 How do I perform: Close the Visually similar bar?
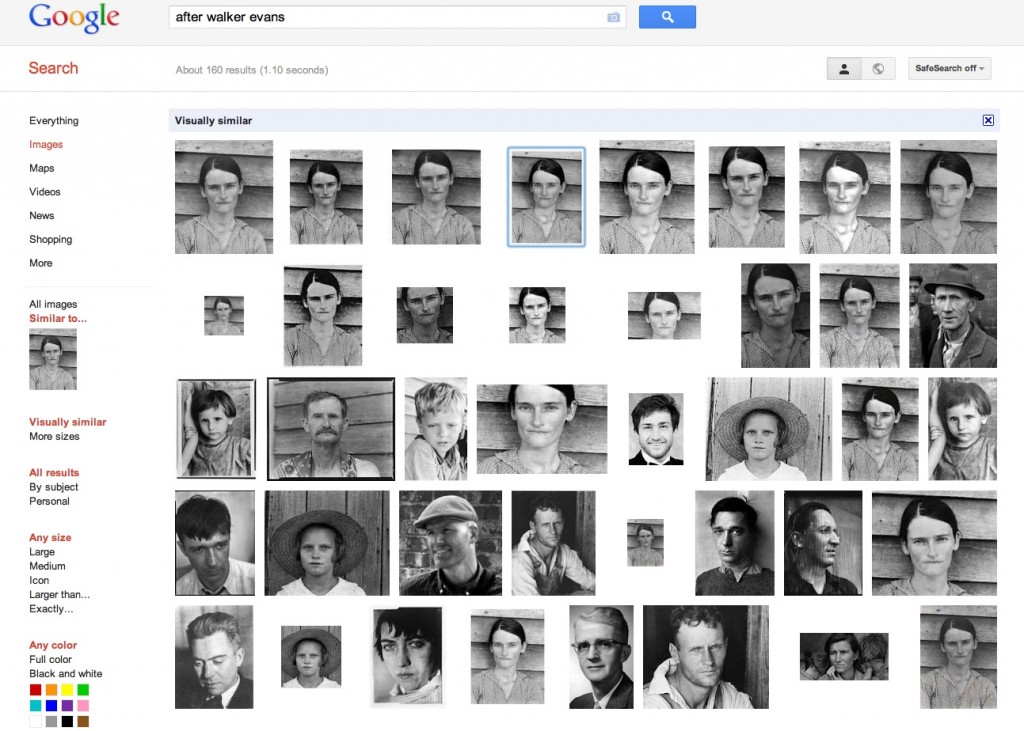coord(988,120)
